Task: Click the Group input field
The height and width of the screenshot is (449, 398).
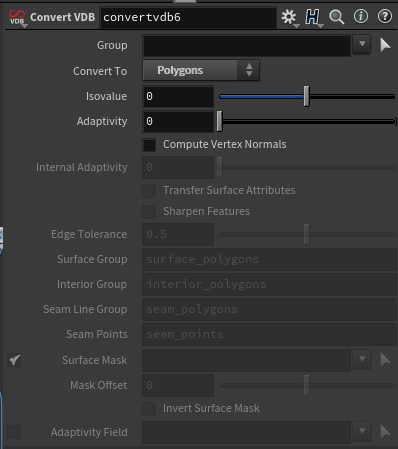Action: pos(246,45)
